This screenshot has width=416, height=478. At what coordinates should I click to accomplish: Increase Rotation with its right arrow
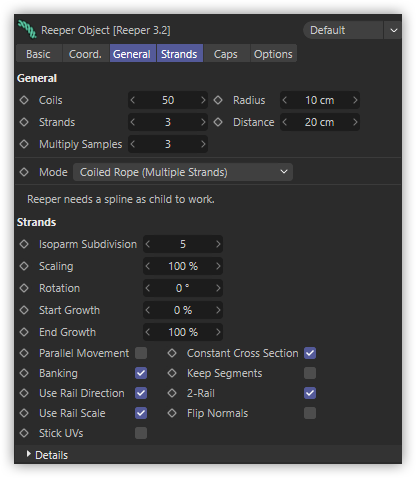[x=218, y=288]
